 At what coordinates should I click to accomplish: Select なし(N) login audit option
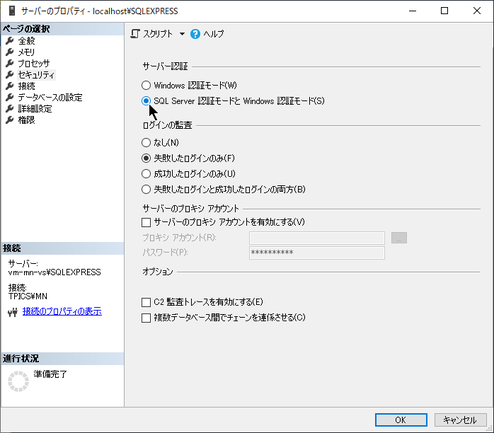click(x=146, y=143)
